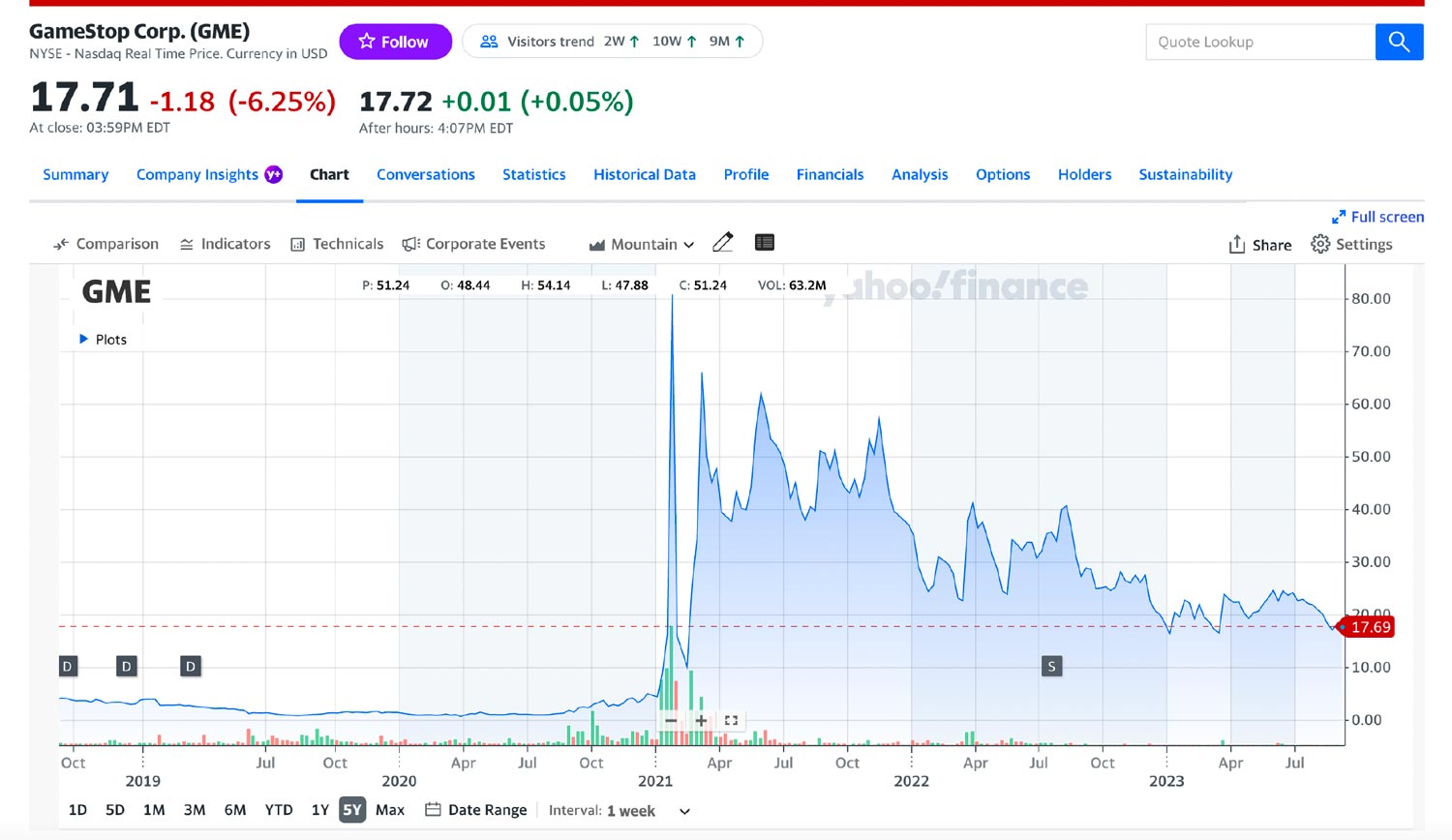Expand the Mountain chart type dropdown
The width and height of the screenshot is (1452, 840).
[x=642, y=245]
